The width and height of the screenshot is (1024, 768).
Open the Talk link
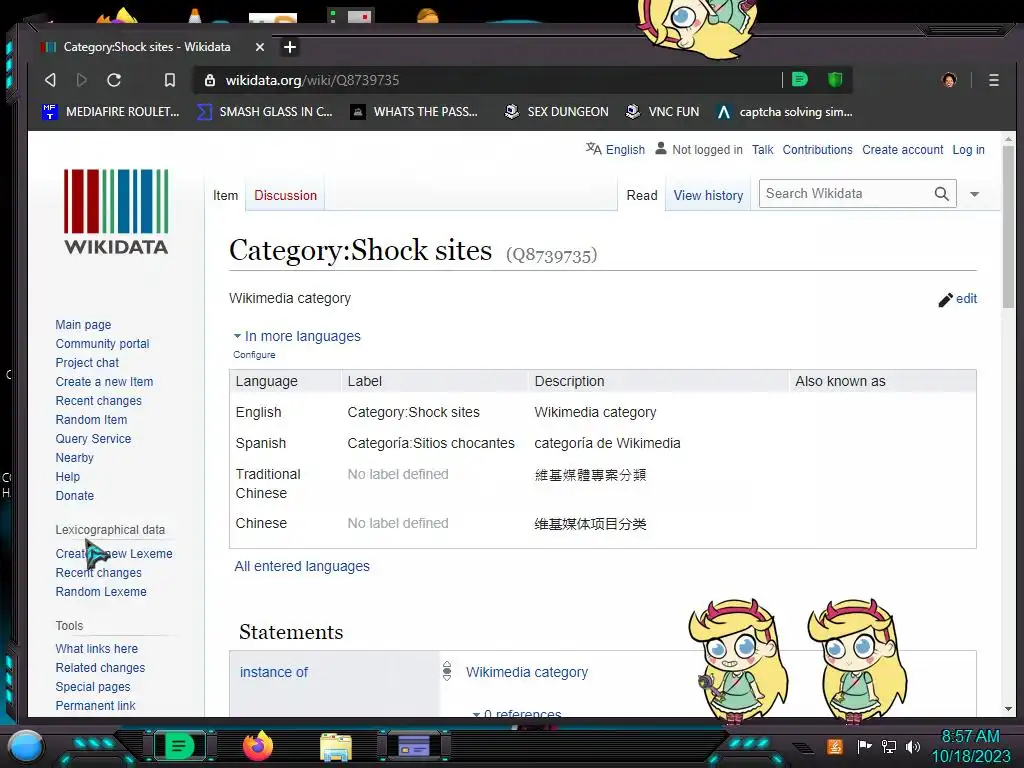[762, 150]
